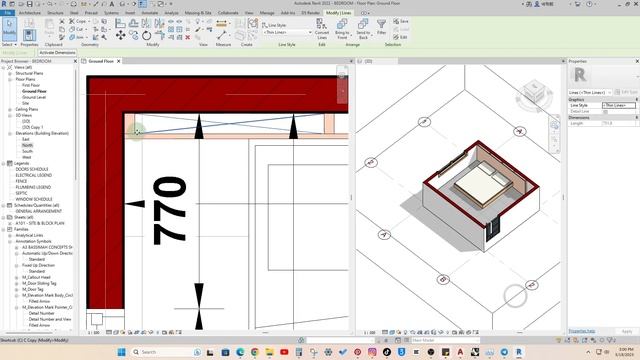Click the Text A icon in quick access toolbar
640x360 pixels.
coord(111,4)
